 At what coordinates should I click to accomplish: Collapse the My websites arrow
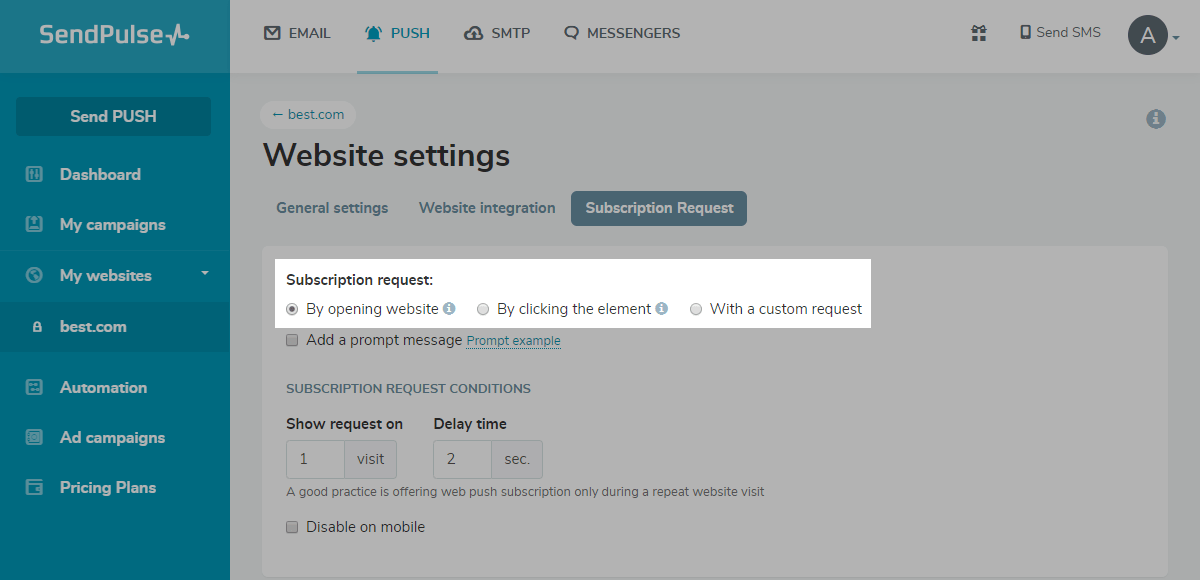(x=205, y=273)
